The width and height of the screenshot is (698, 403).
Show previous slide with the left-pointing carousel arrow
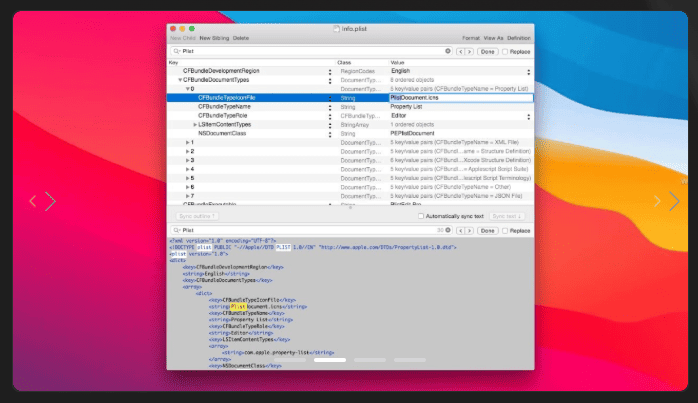coord(32,201)
